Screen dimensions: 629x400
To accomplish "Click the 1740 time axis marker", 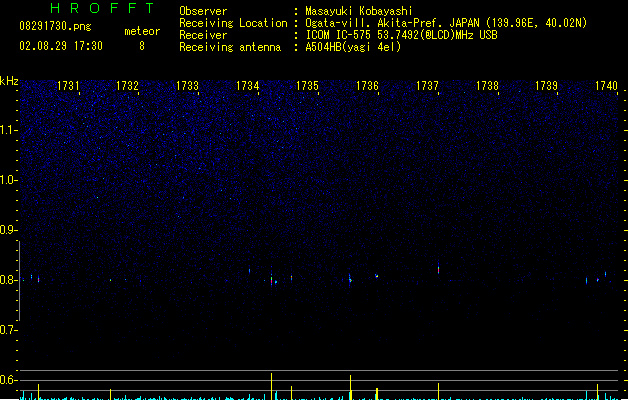I will pos(606,86).
